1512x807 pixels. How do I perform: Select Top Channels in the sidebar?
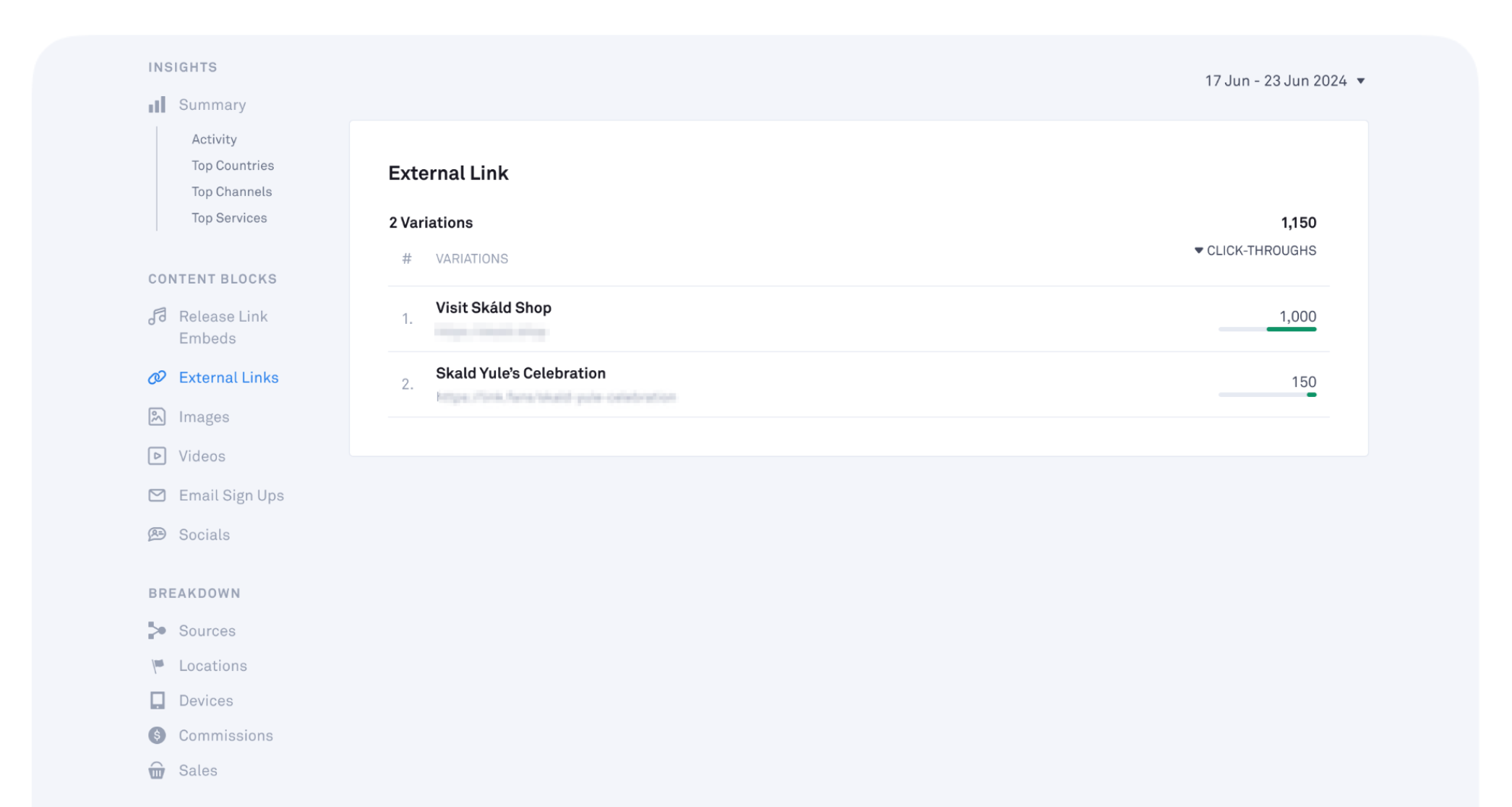click(x=231, y=192)
